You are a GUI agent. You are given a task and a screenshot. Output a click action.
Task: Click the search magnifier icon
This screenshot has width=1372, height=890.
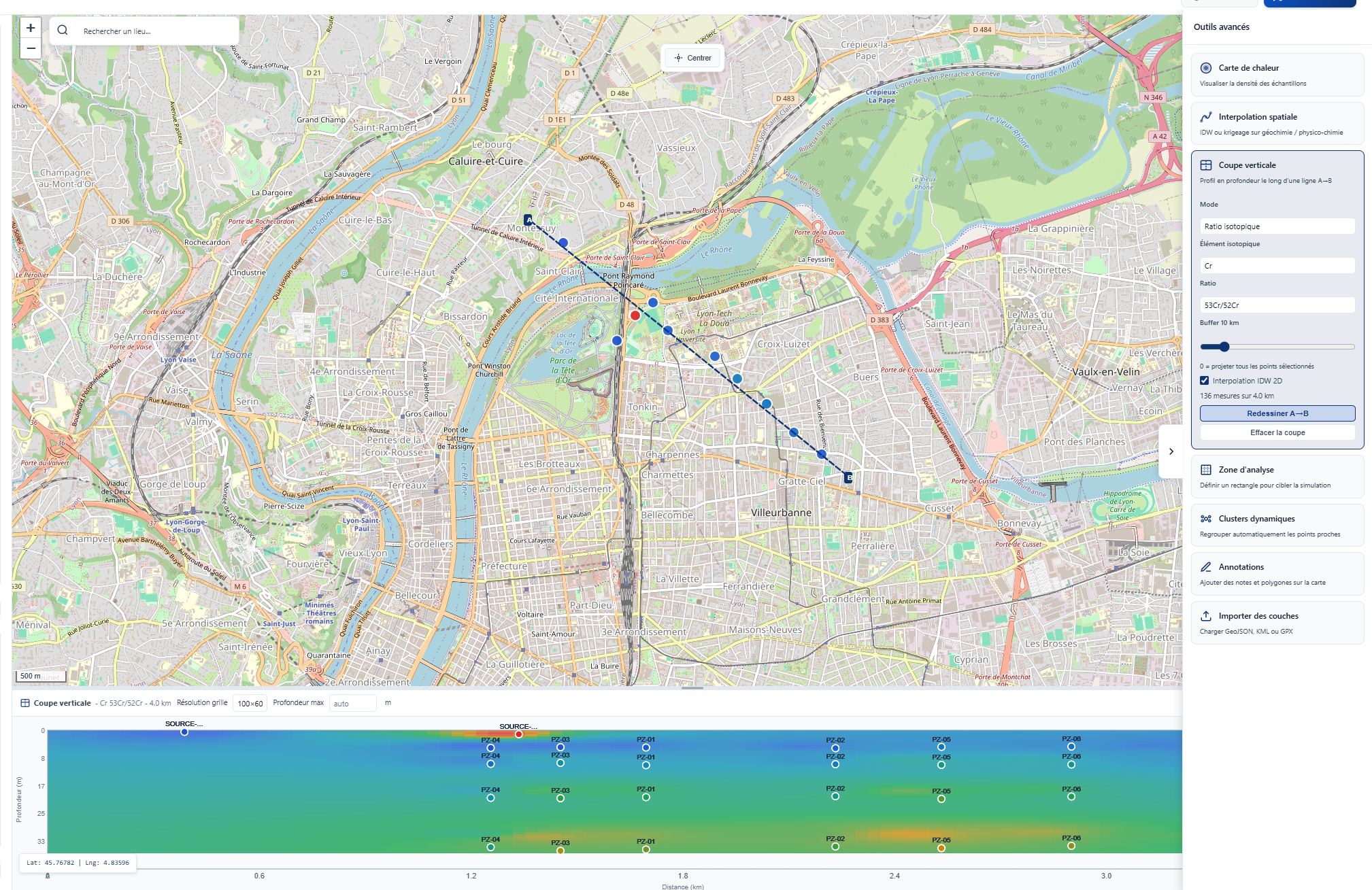63,31
